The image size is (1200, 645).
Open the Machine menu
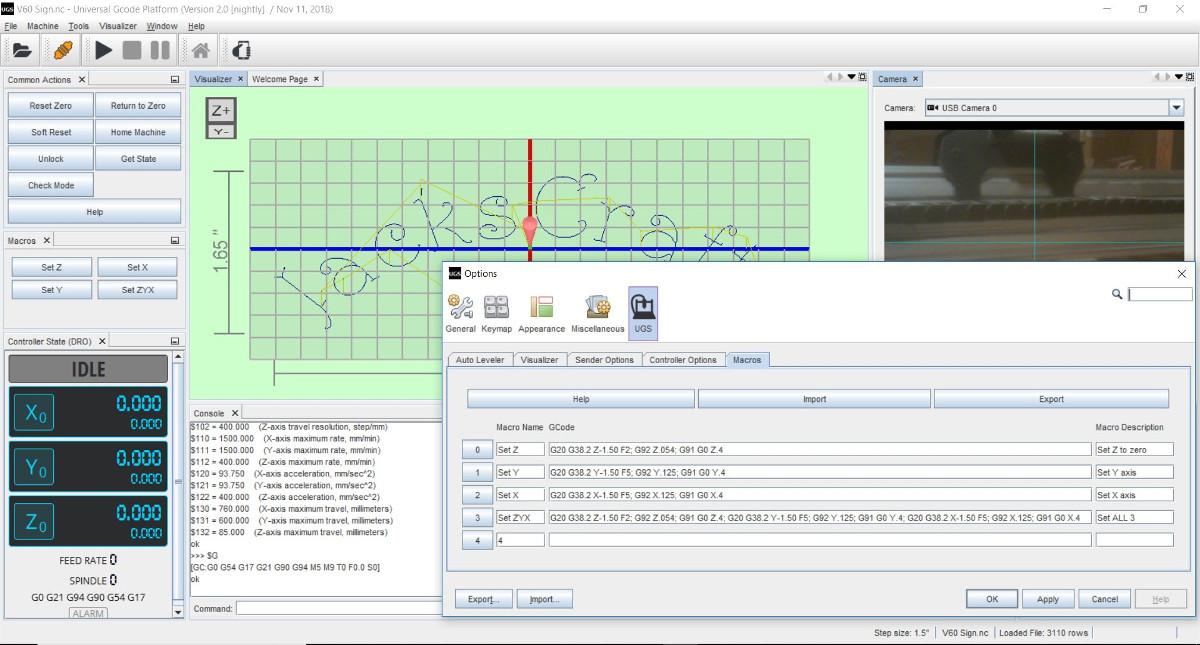pyautogui.click(x=42, y=26)
